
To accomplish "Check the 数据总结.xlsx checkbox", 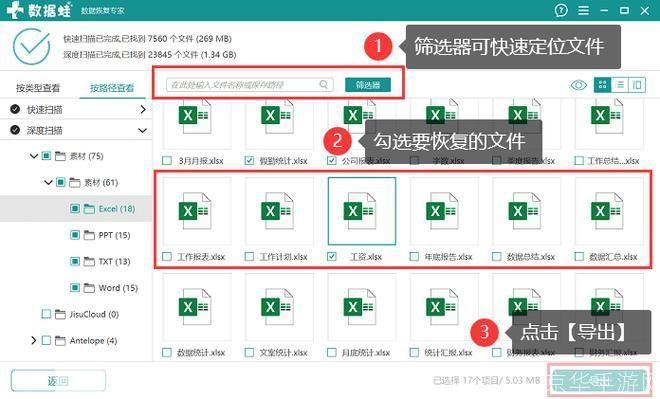I will pyautogui.click(x=497, y=256).
